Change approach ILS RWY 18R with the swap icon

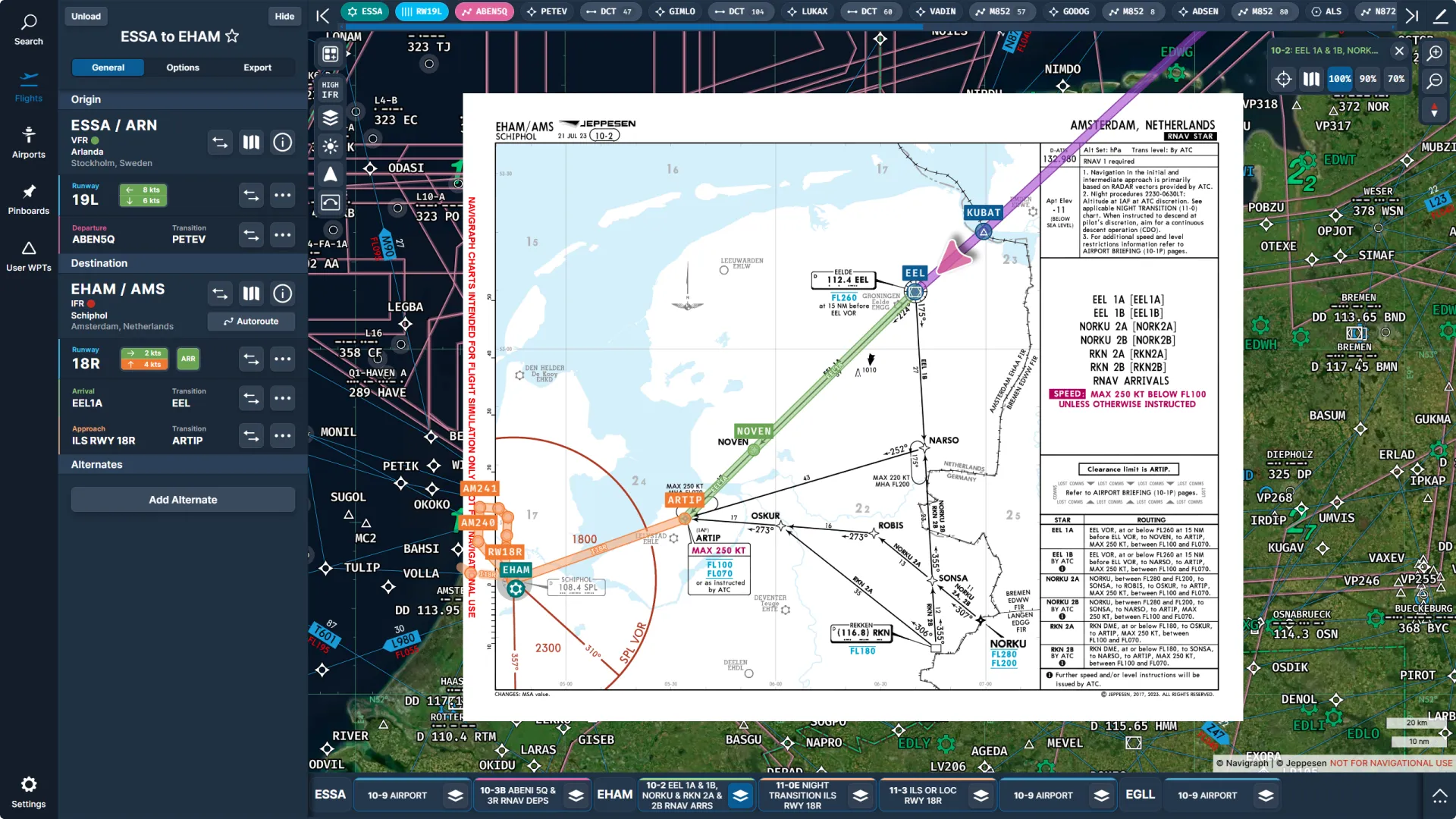point(251,435)
